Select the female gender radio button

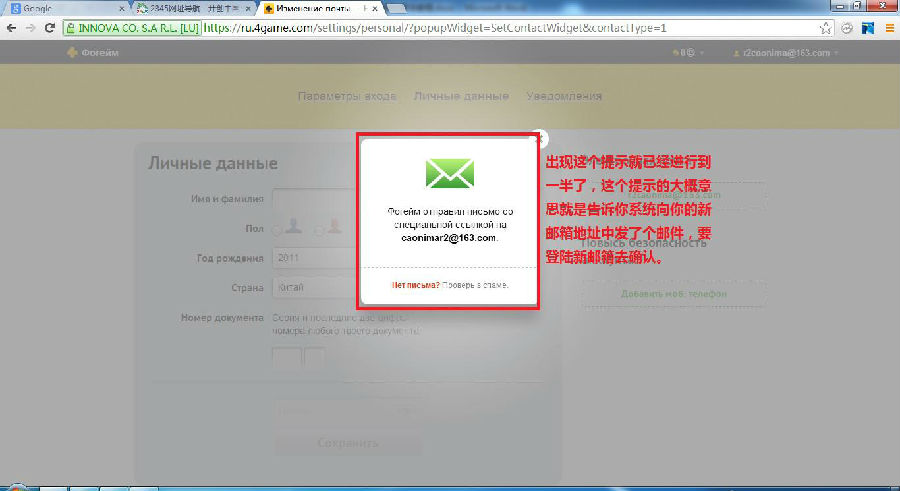point(320,230)
